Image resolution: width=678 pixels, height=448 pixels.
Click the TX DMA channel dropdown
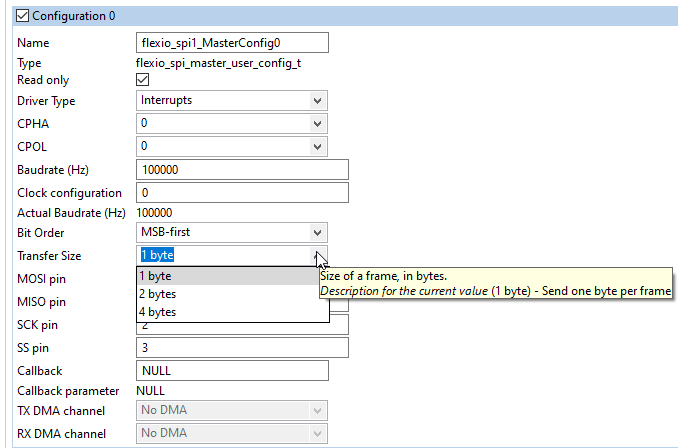(x=231, y=410)
